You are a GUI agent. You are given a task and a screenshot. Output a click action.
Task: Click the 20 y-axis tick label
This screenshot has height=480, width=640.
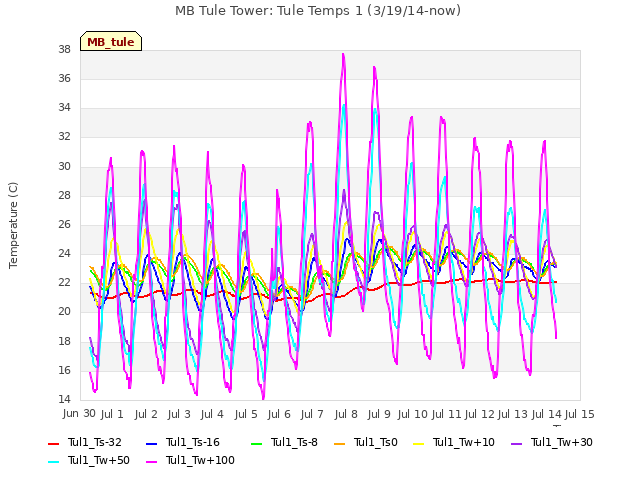click(x=64, y=312)
